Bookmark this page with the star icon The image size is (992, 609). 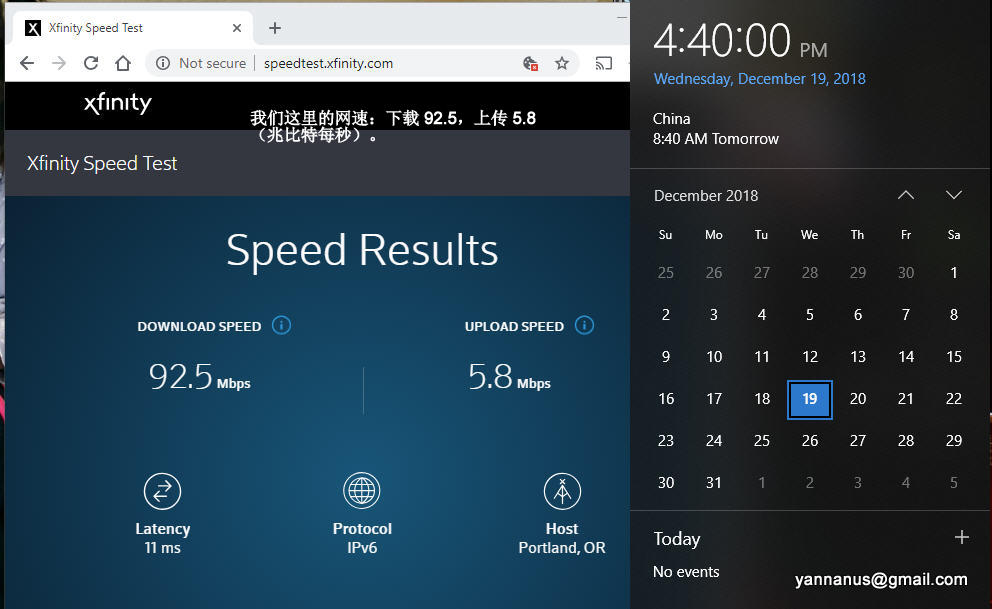tap(562, 63)
